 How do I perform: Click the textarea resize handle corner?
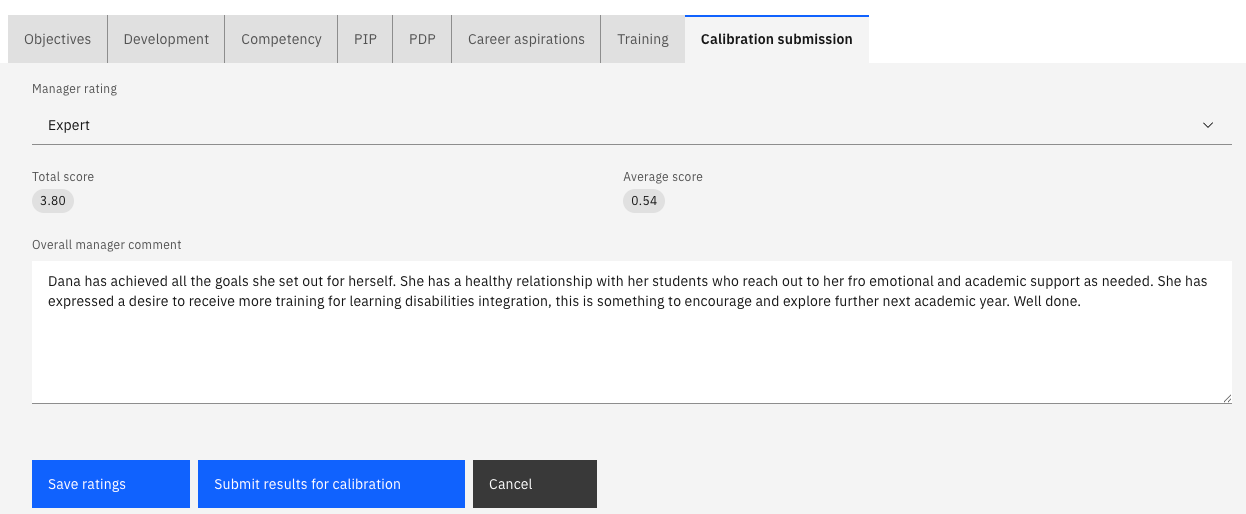click(x=1226, y=398)
